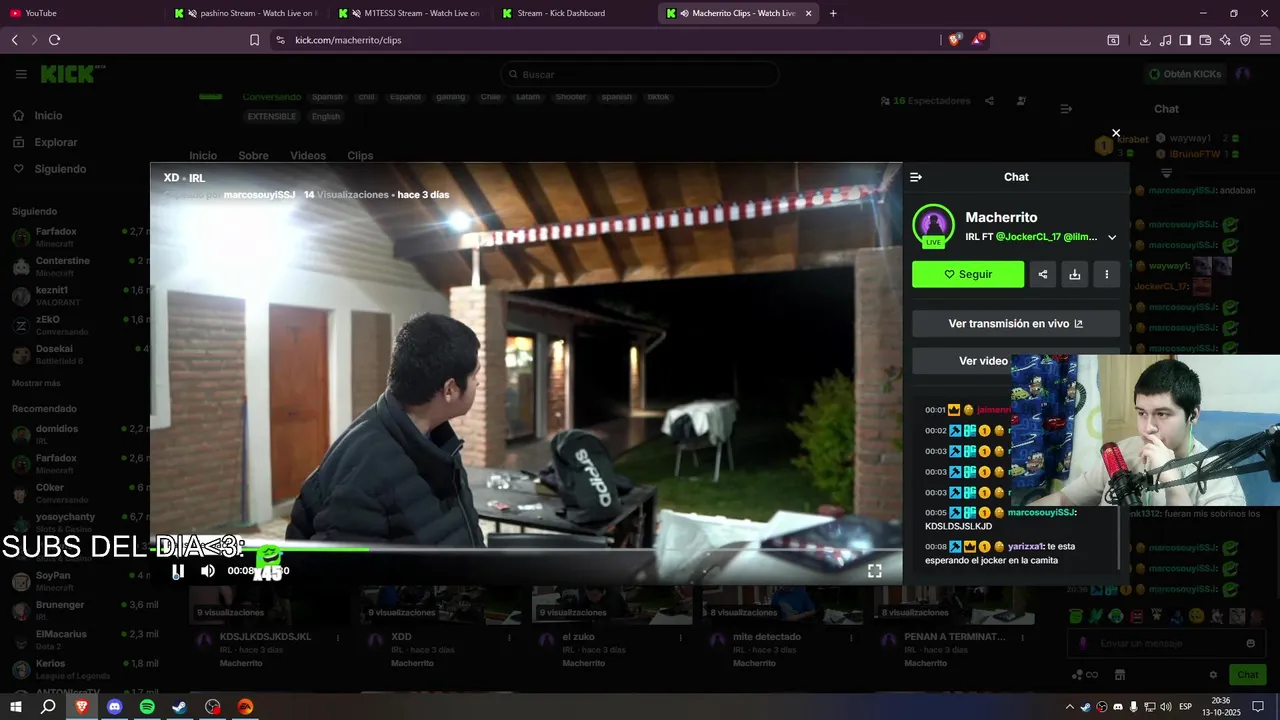Open the chat shop storefront icon
The height and width of the screenshot is (720, 1280).
tap(1120, 675)
